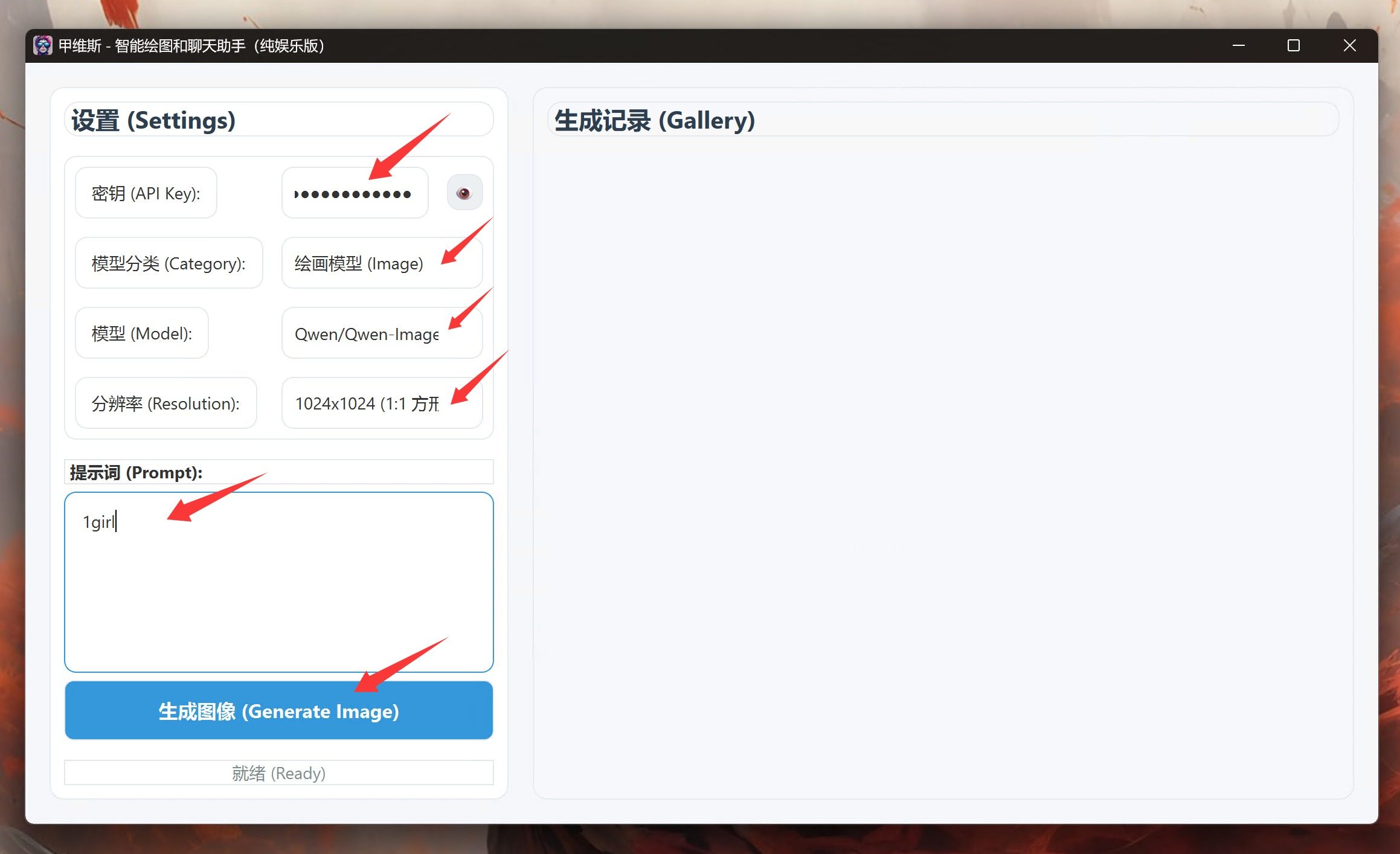This screenshot has height=854, width=1400.
Task: Minimize the application window
Action: tap(1239, 46)
